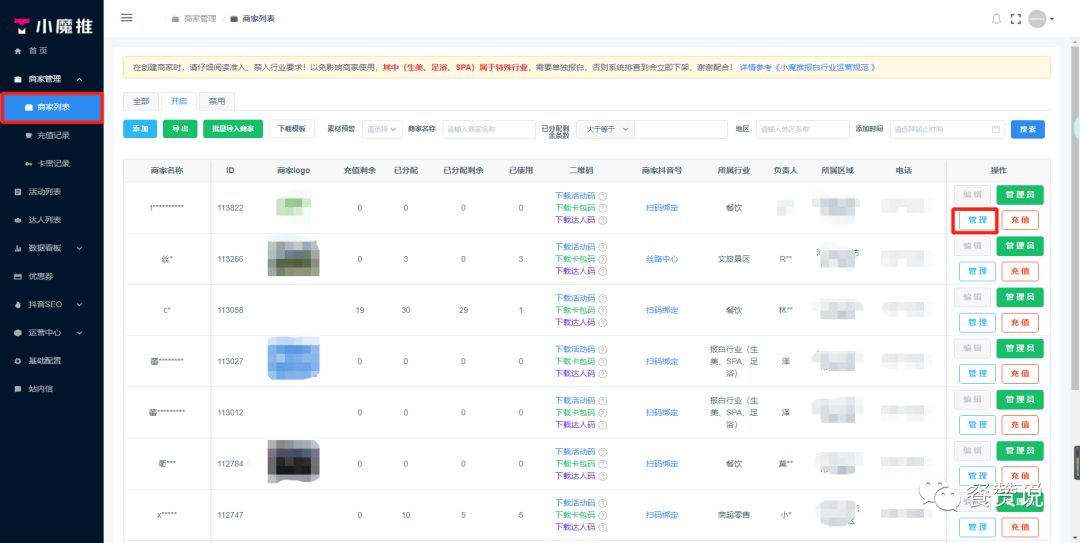The width and height of the screenshot is (1080, 543).
Task: Click 下载卡包码 for merchant 113266
Action: coord(575,259)
